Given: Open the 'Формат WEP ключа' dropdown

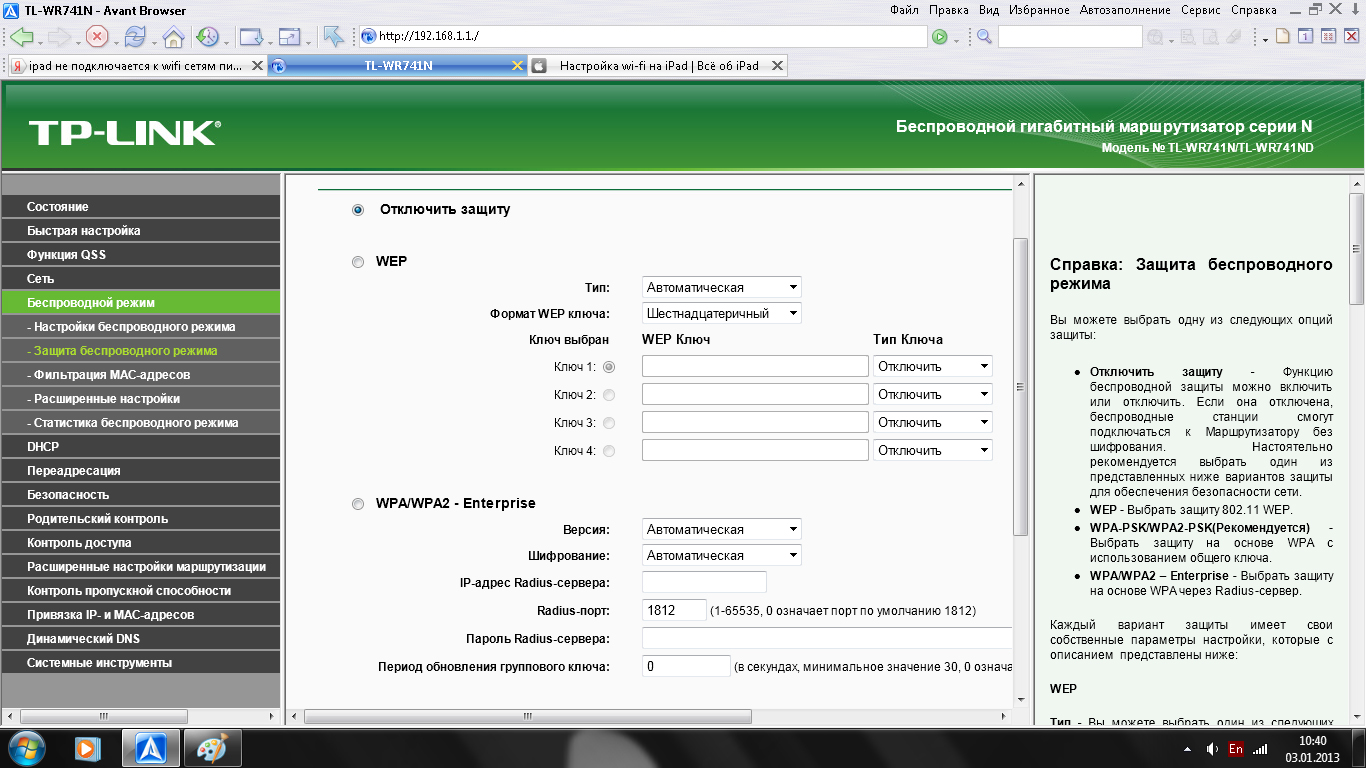Looking at the screenshot, I should pos(721,314).
